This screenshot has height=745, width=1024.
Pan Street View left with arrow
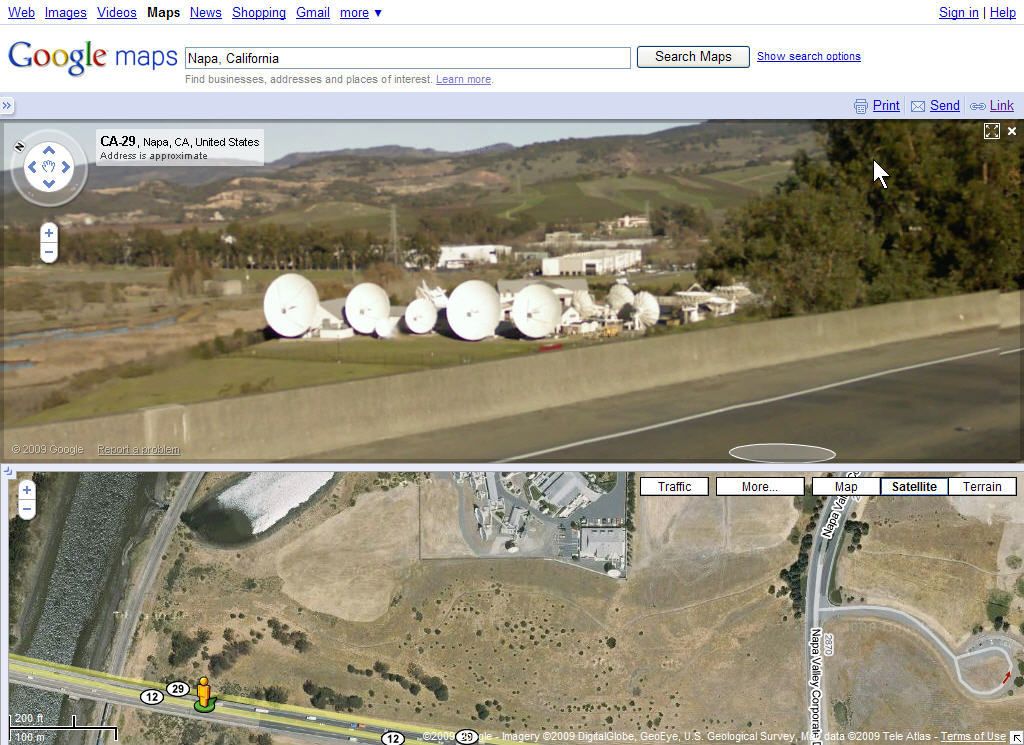point(31,167)
